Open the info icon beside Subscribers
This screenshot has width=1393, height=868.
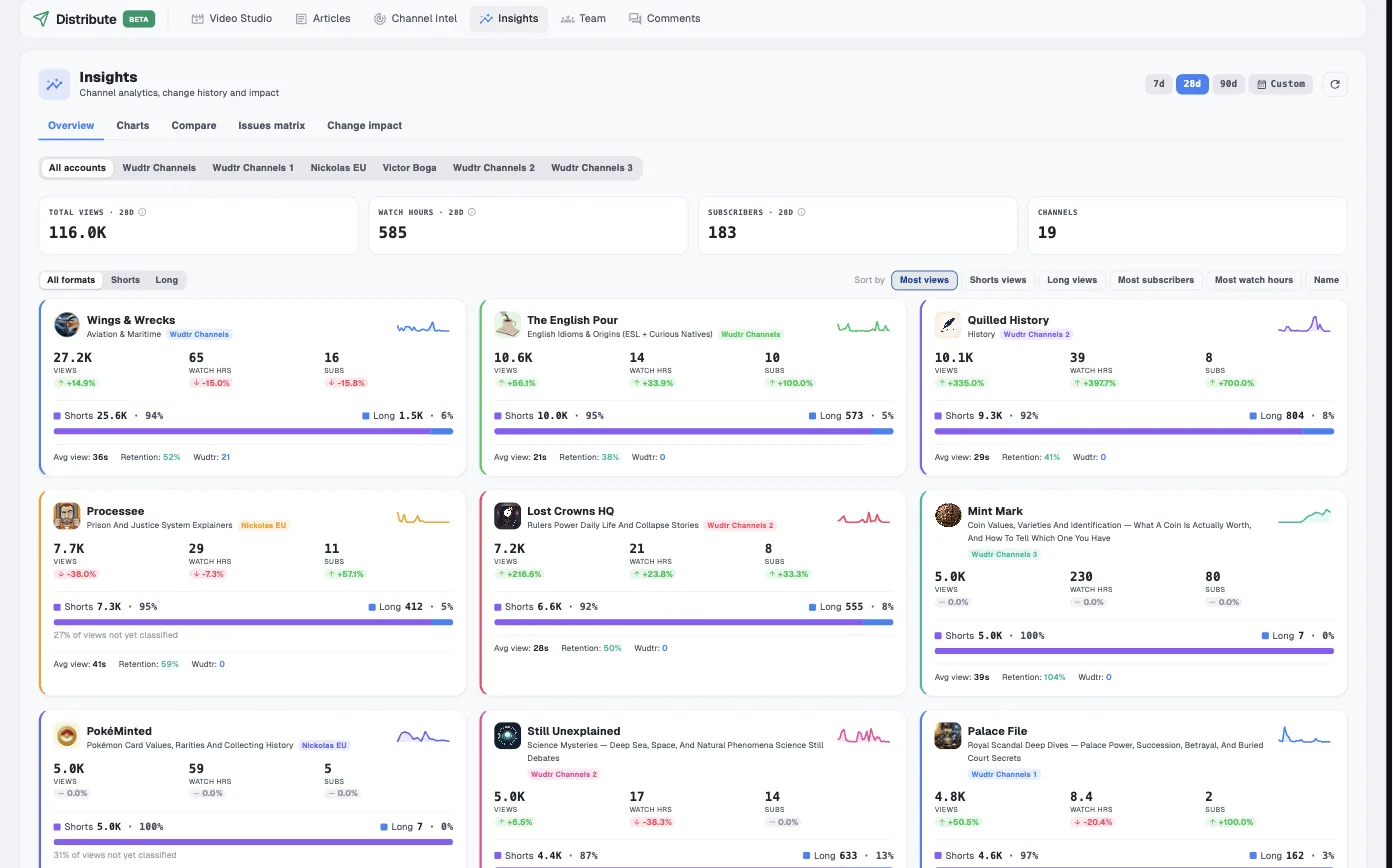pyautogui.click(x=802, y=212)
